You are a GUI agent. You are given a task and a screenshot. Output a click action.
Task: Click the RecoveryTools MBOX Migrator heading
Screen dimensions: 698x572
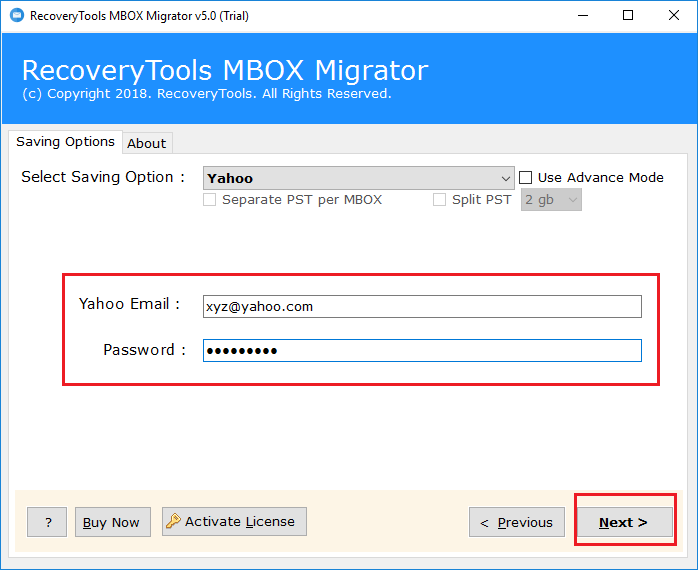point(225,70)
